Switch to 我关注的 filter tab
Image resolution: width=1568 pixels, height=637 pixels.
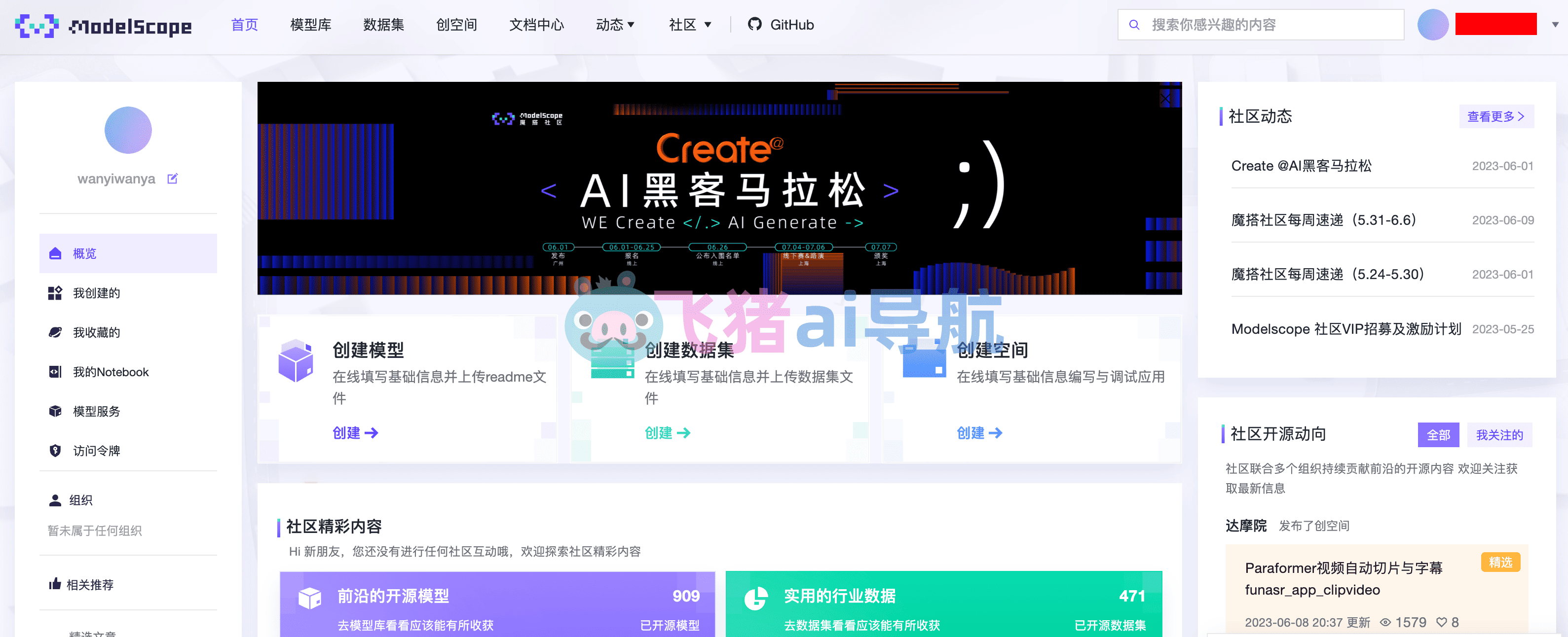[1499, 435]
